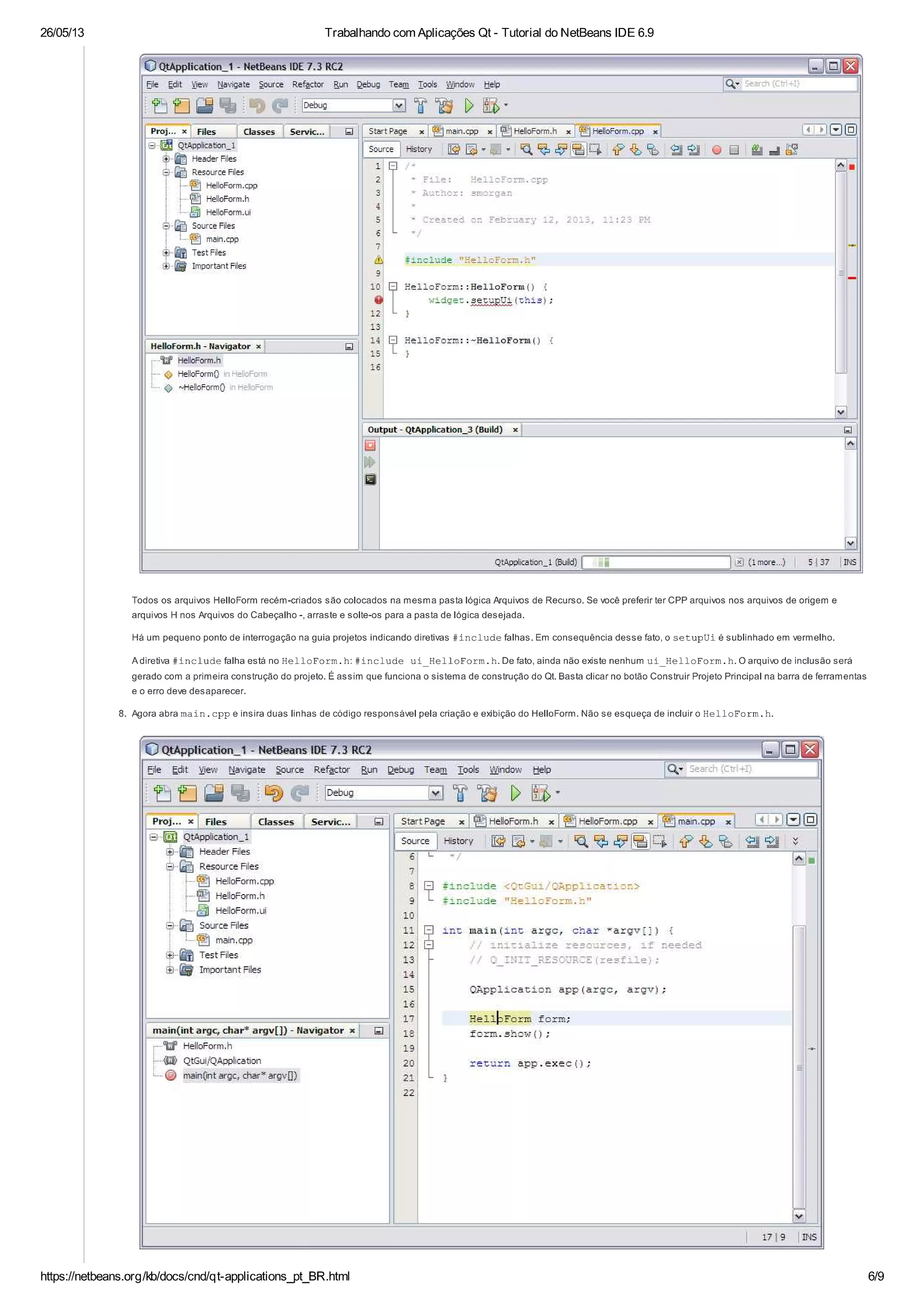Collapse Resource Files node in bottom project tree
Viewport: 924px width, 1308px height.
click(x=170, y=867)
